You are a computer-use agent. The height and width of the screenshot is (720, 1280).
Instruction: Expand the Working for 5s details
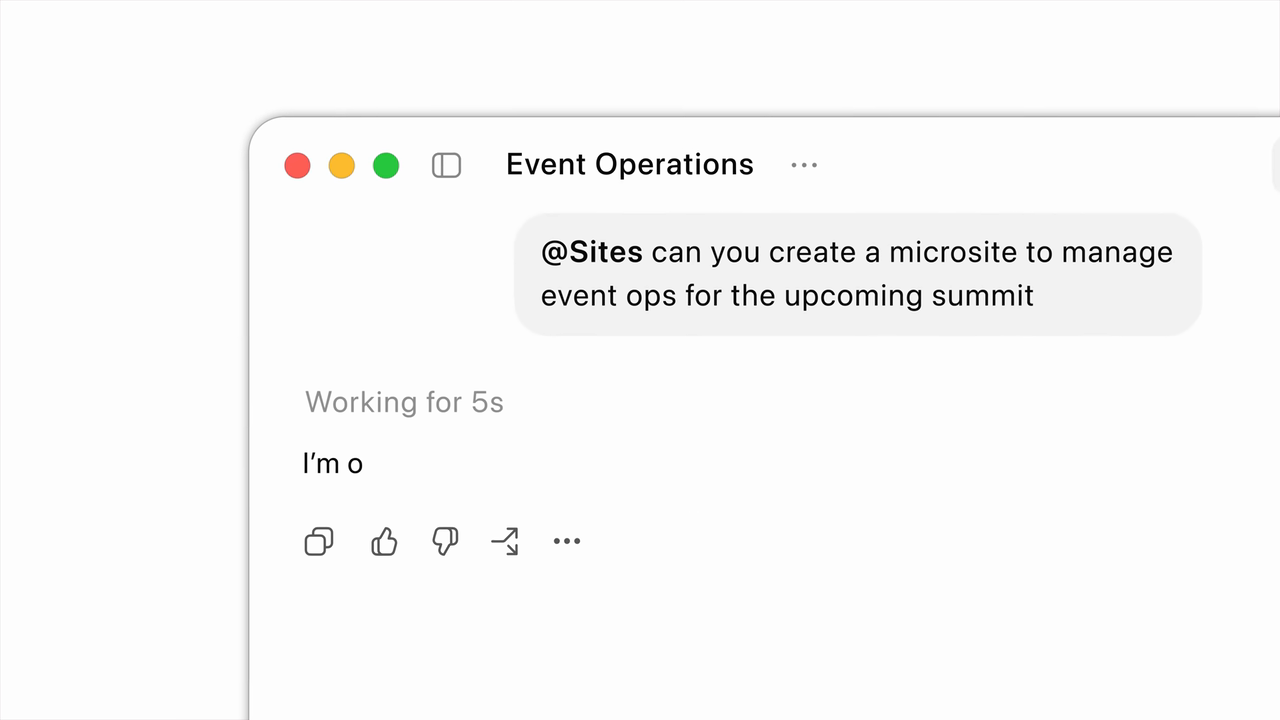[404, 402]
